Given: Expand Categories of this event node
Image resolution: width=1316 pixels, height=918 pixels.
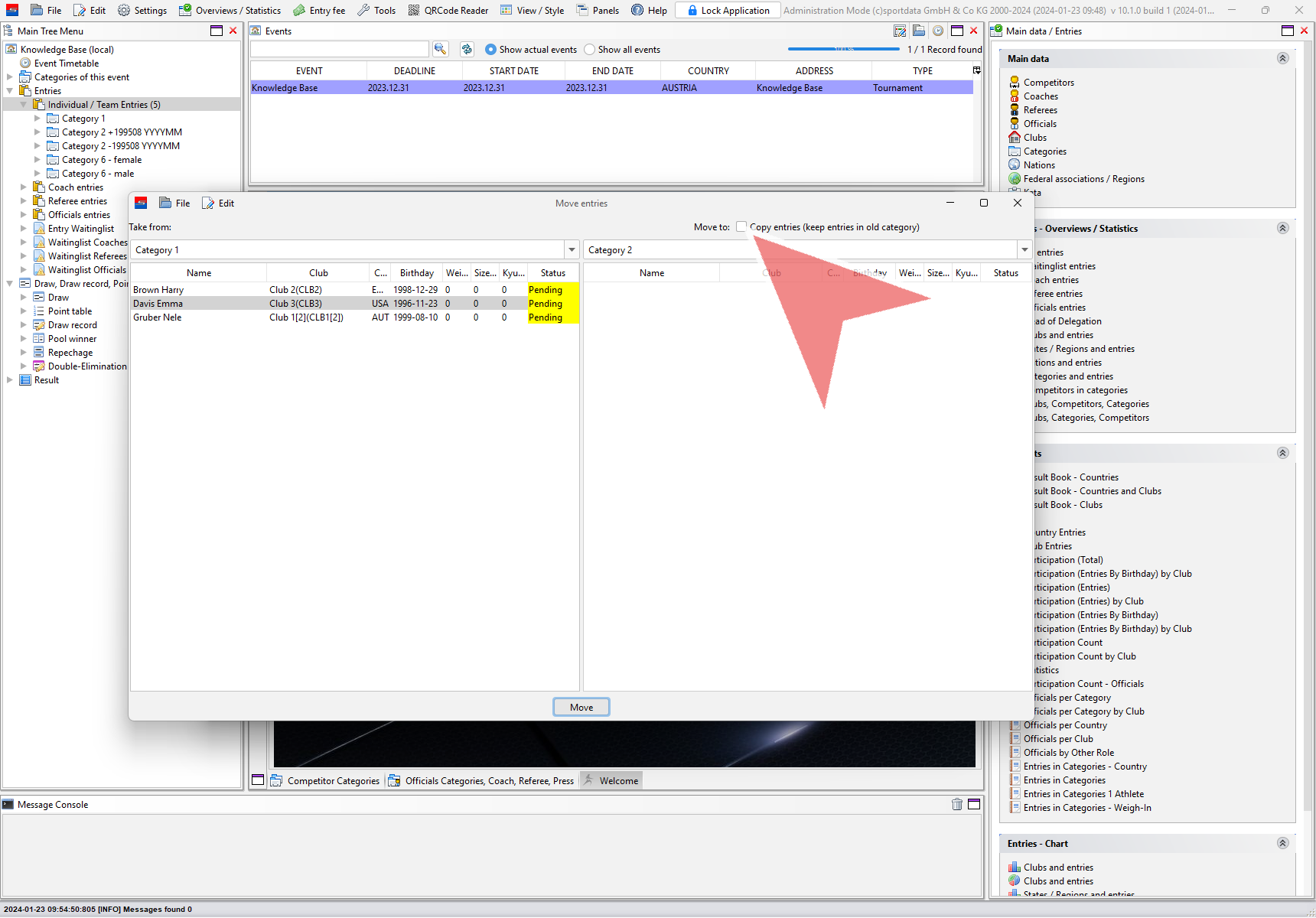Looking at the screenshot, I should point(9,76).
